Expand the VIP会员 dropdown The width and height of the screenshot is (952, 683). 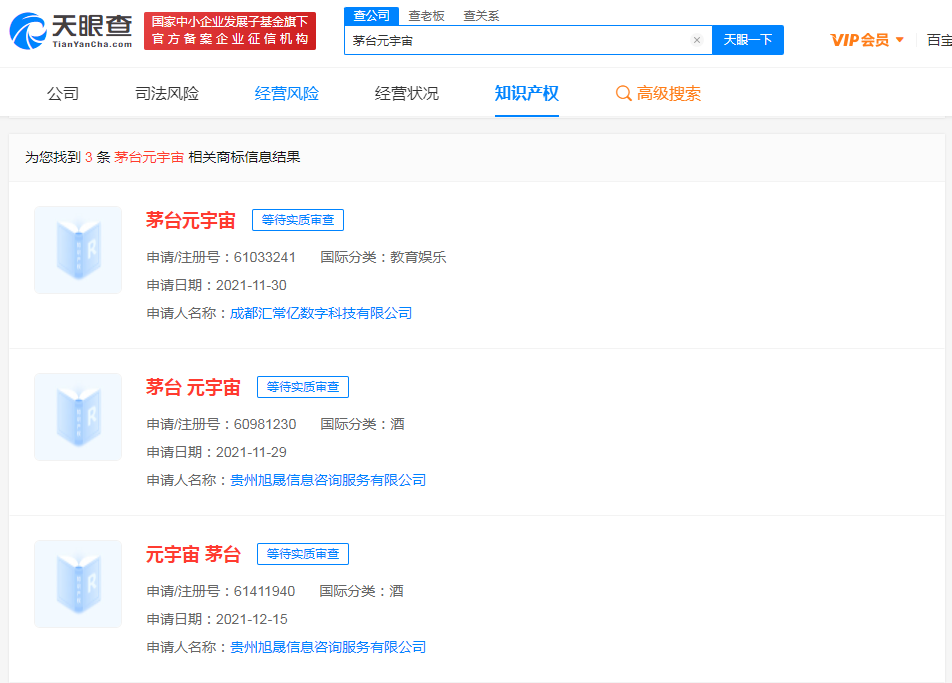point(899,40)
